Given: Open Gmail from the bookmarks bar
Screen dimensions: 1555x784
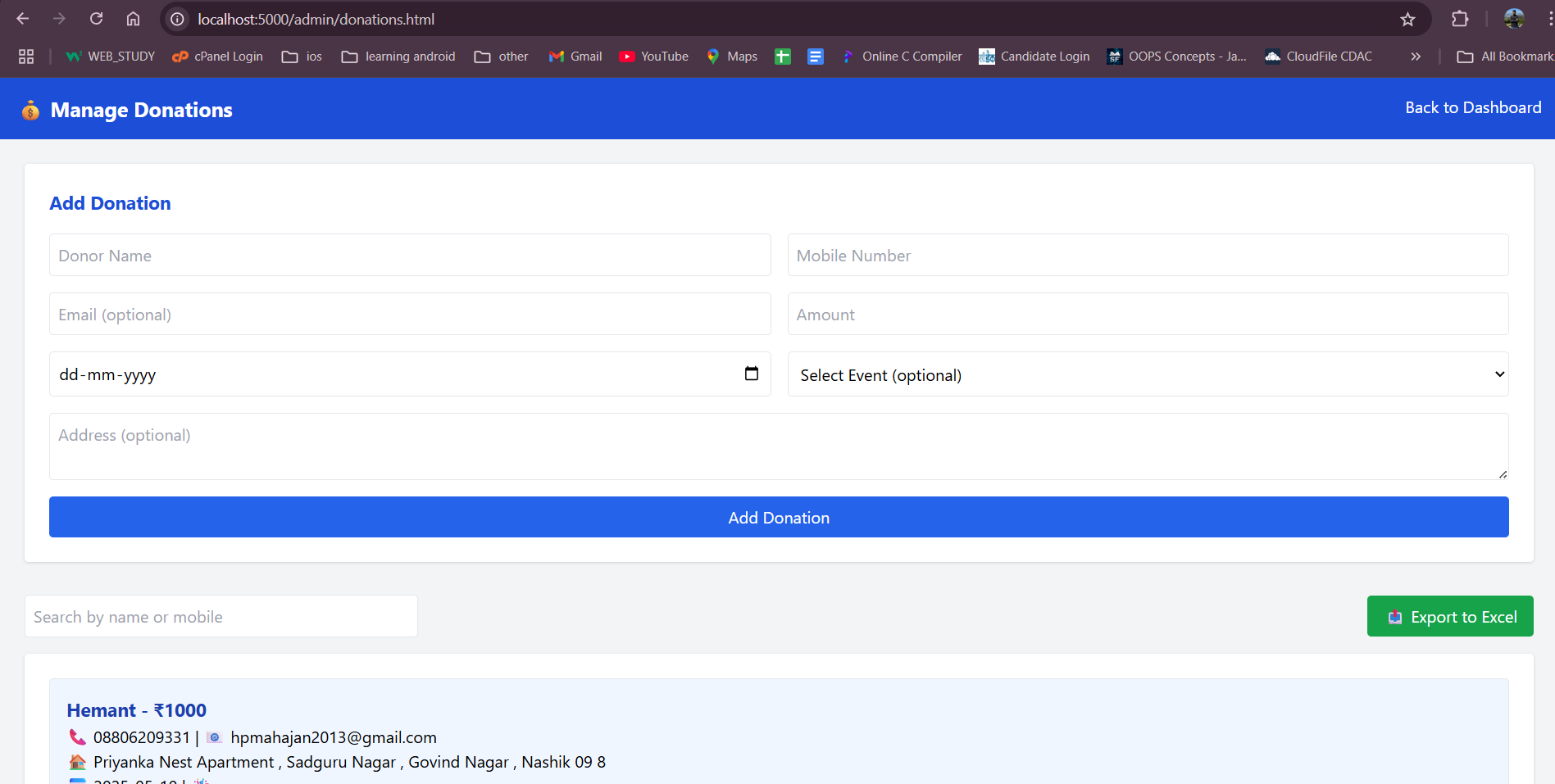Looking at the screenshot, I should [x=575, y=56].
